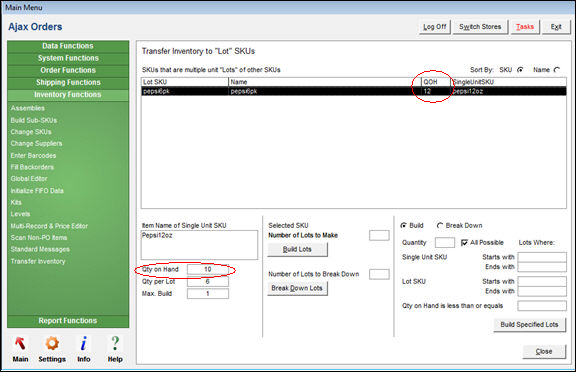
Task: Click the Qty per Lot field showing 6
Action: click(x=208, y=282)
